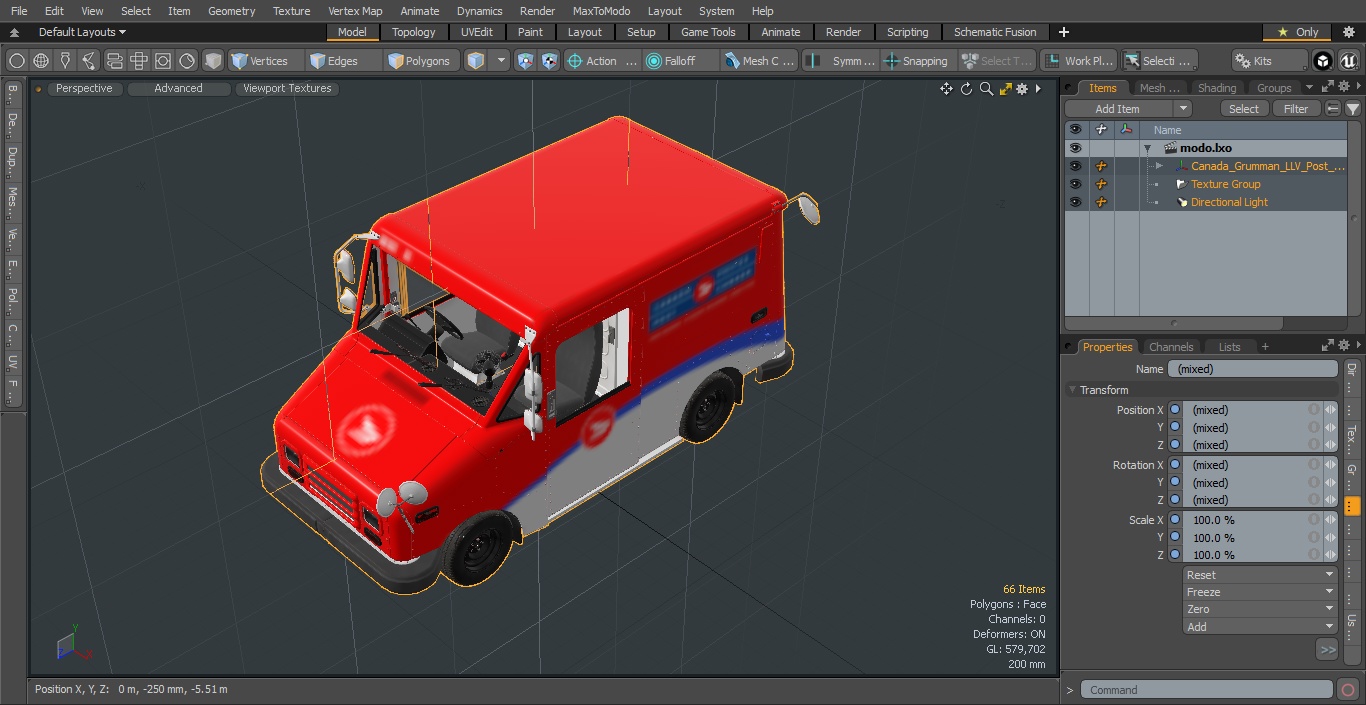
Task: Open the Zero dropdown
Action: tap(1260, 609)
